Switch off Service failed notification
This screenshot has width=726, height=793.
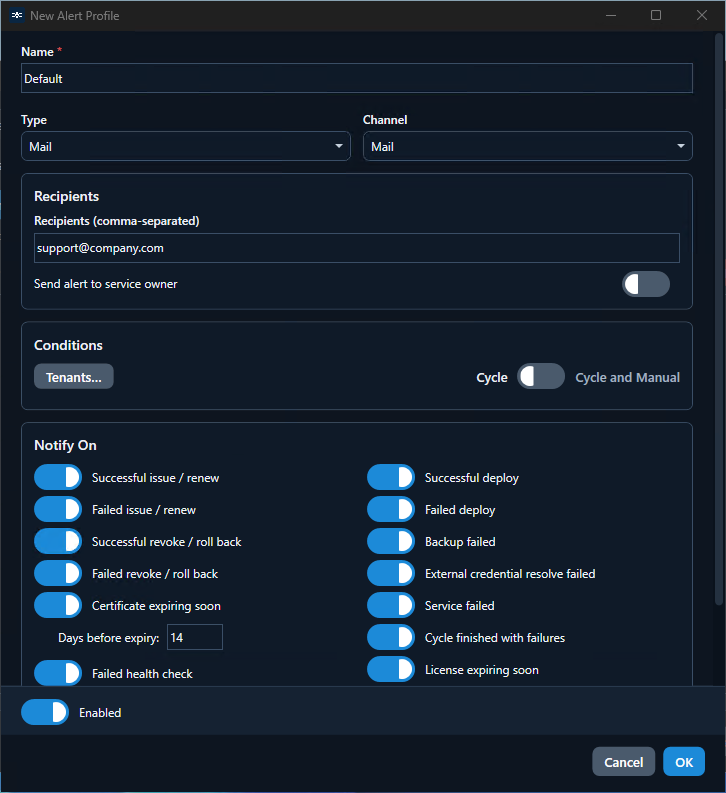[x=391, y=605]
